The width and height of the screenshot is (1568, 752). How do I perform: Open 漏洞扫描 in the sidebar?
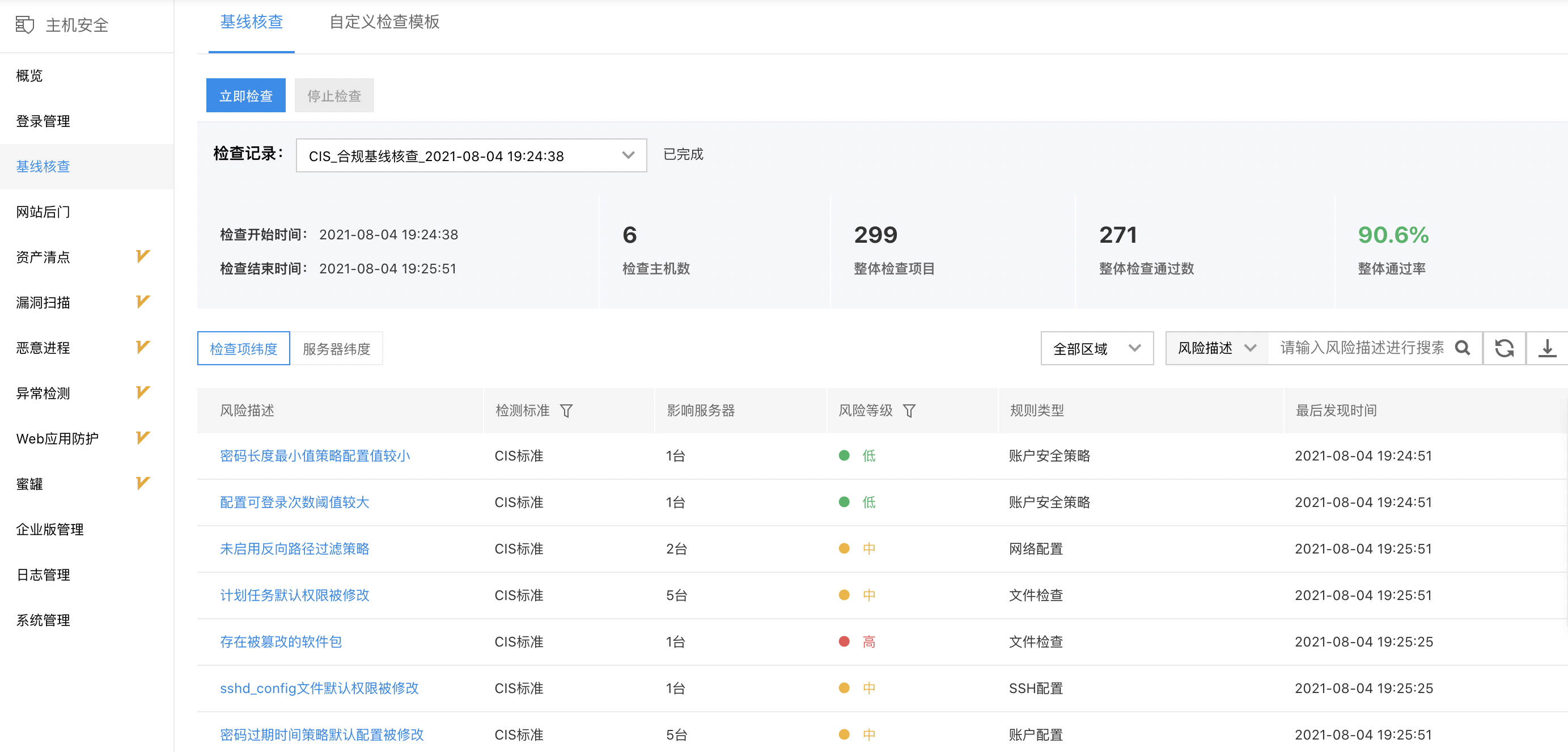click(43, 303)
